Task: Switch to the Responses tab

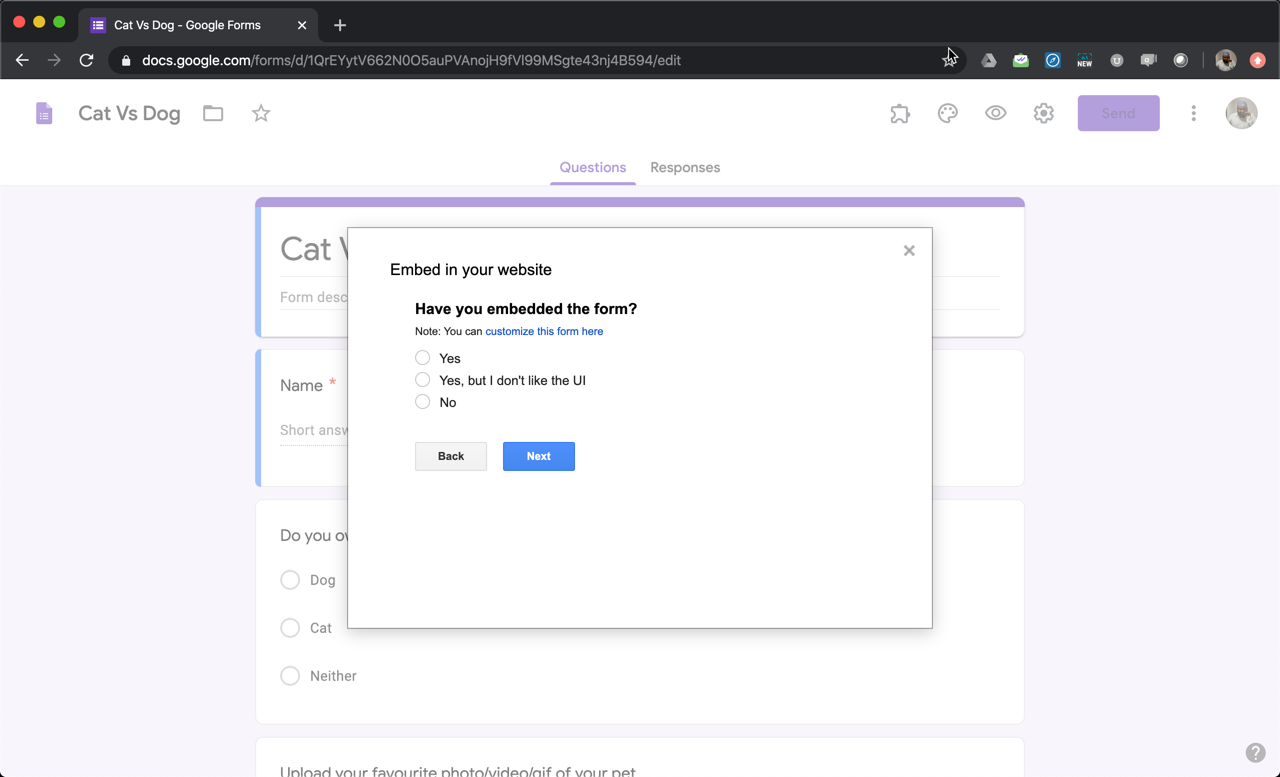Action: coord(685,167)
